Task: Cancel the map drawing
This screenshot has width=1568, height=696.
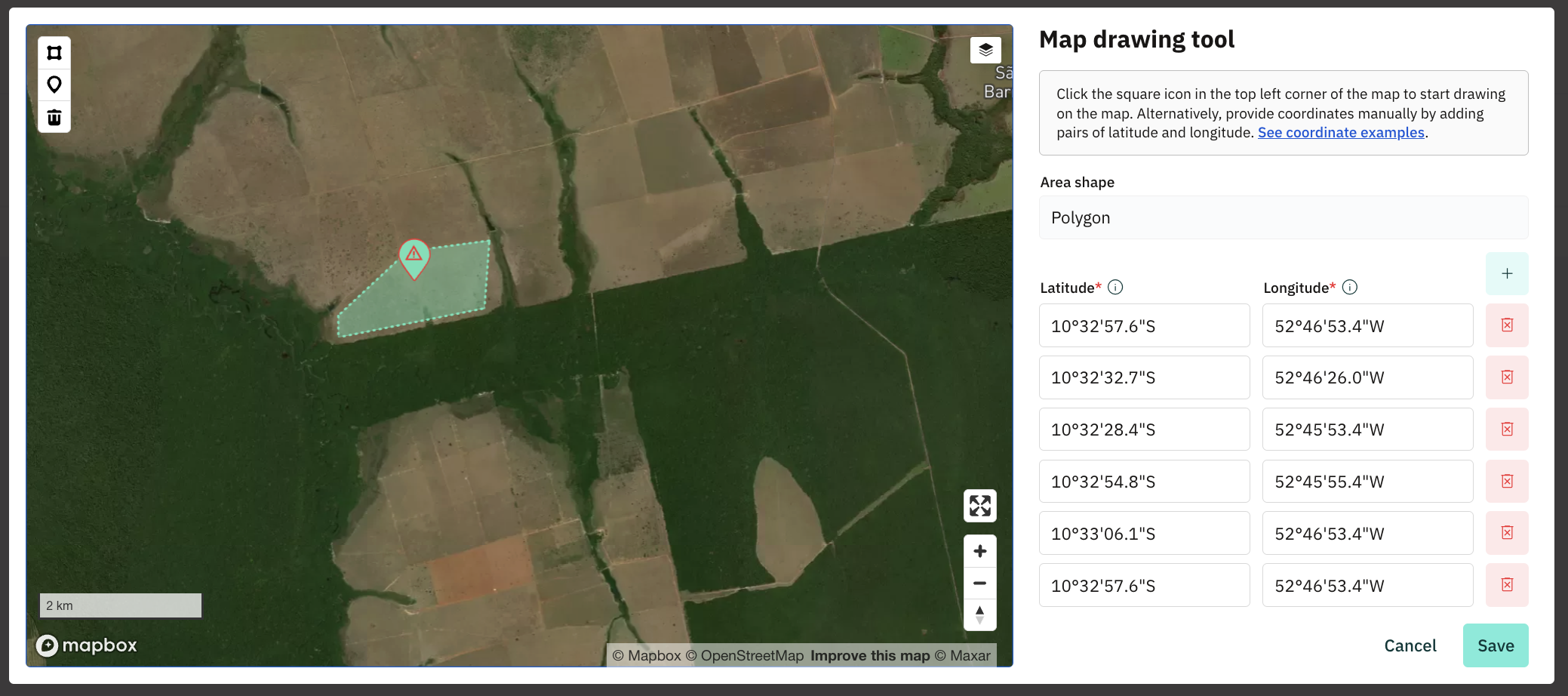Action: pyautogui.click(x=1410, y=645)
